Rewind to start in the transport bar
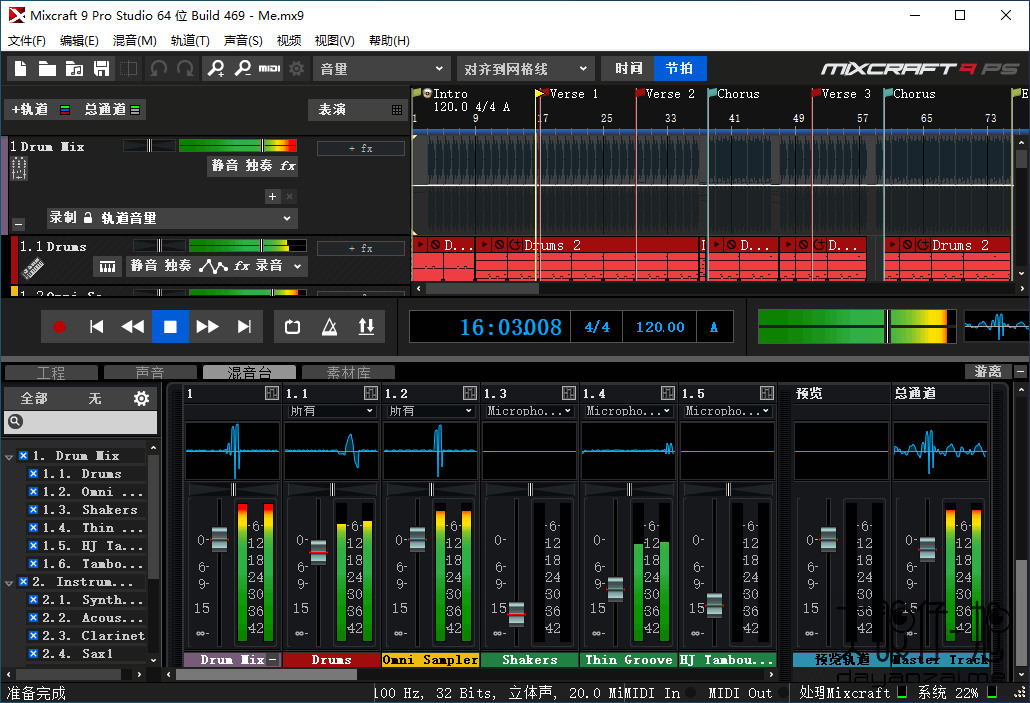Image resolution: width=1030 pixels, height=703 pixels. 97,327
